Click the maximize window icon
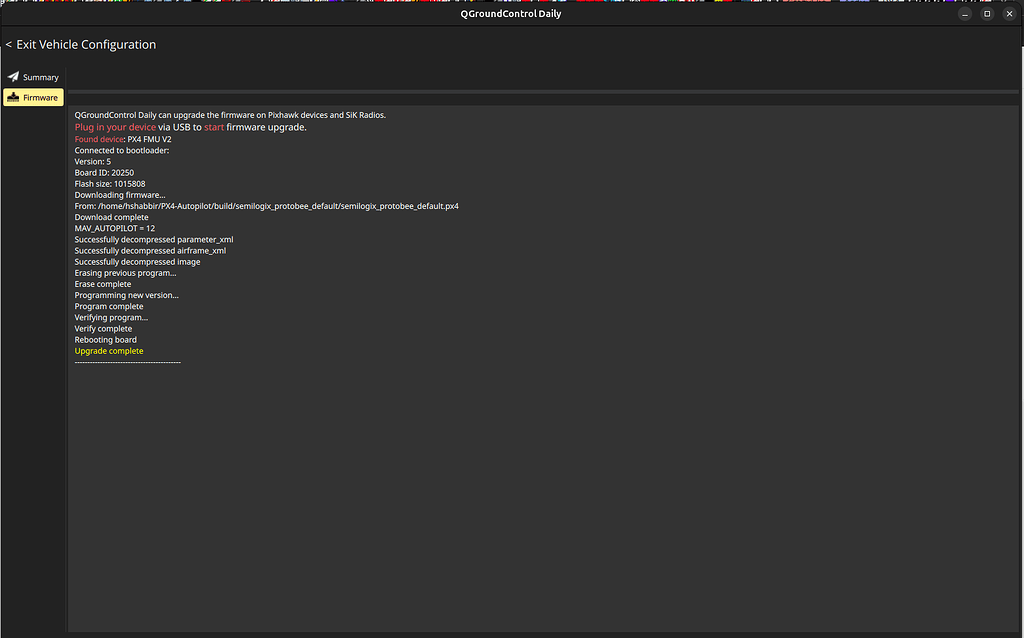The width and height of the screenshot is (1024, 638). pyautogui.click(x=987, y=13)
